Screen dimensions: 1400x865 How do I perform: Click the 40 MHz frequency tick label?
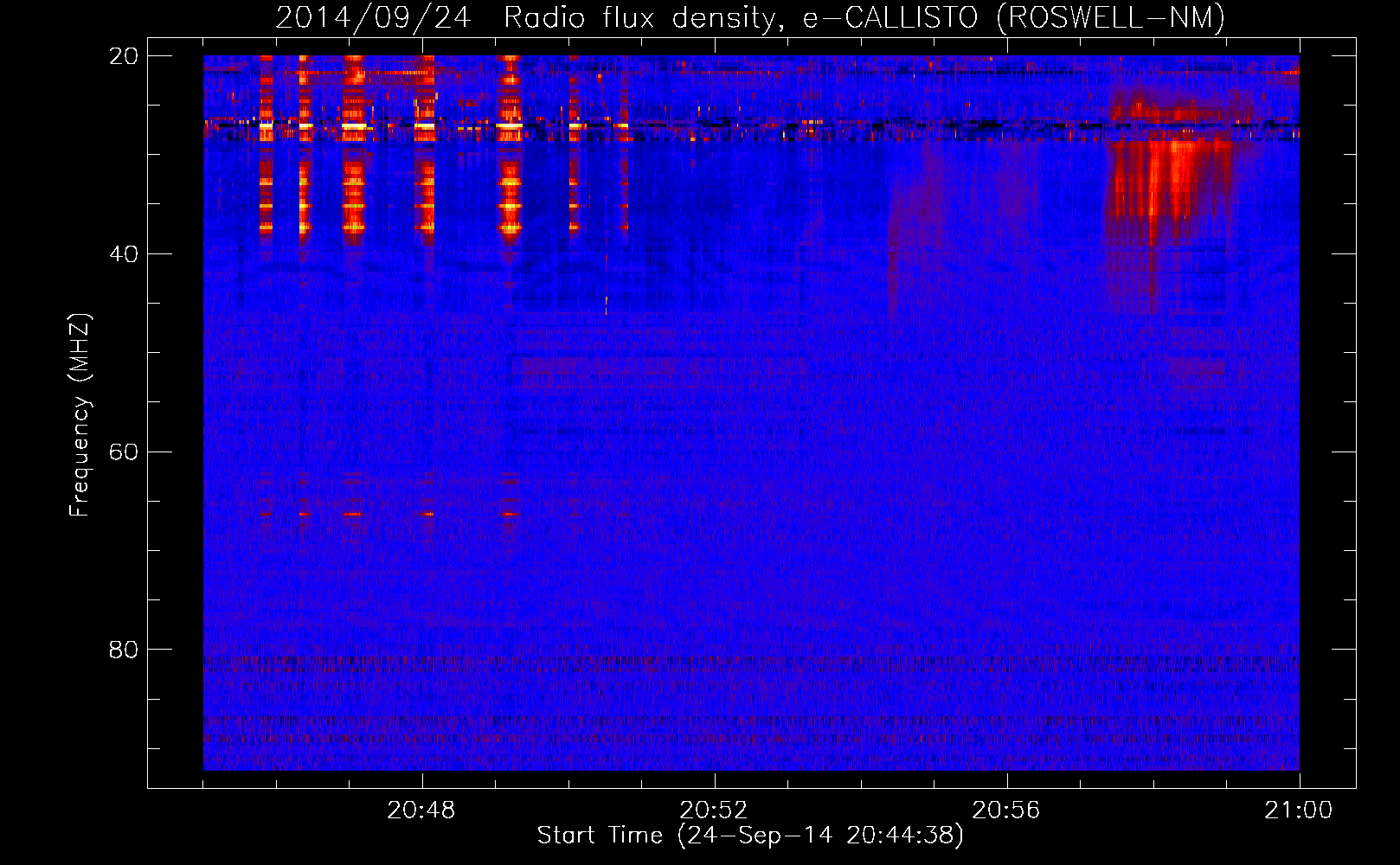[x=124, y=254]
